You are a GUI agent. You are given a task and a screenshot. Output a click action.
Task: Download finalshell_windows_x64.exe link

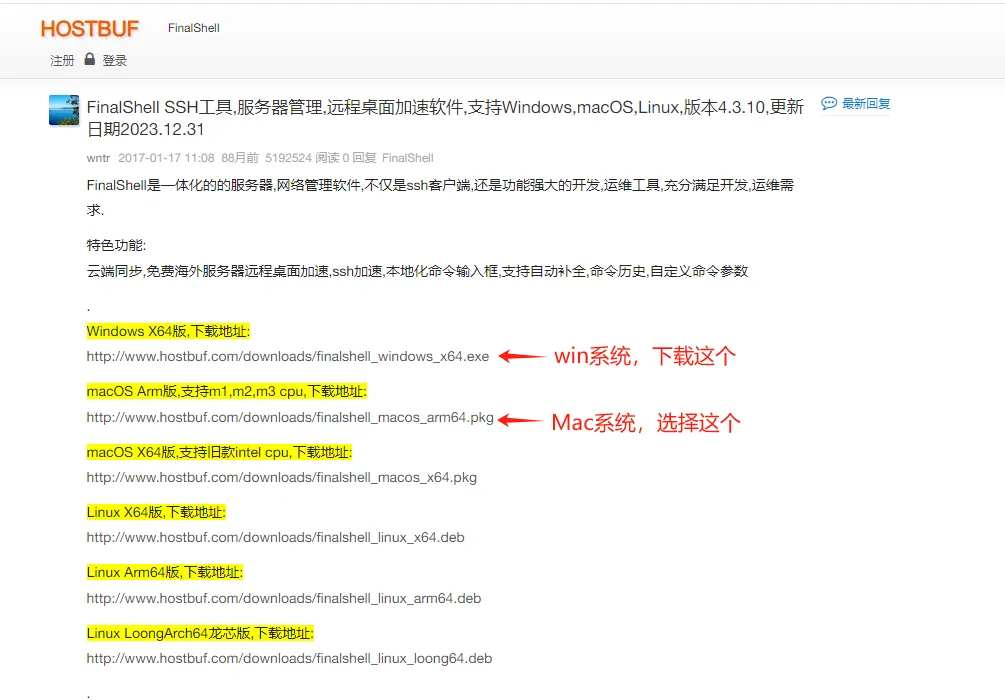[x=288, y=356]
